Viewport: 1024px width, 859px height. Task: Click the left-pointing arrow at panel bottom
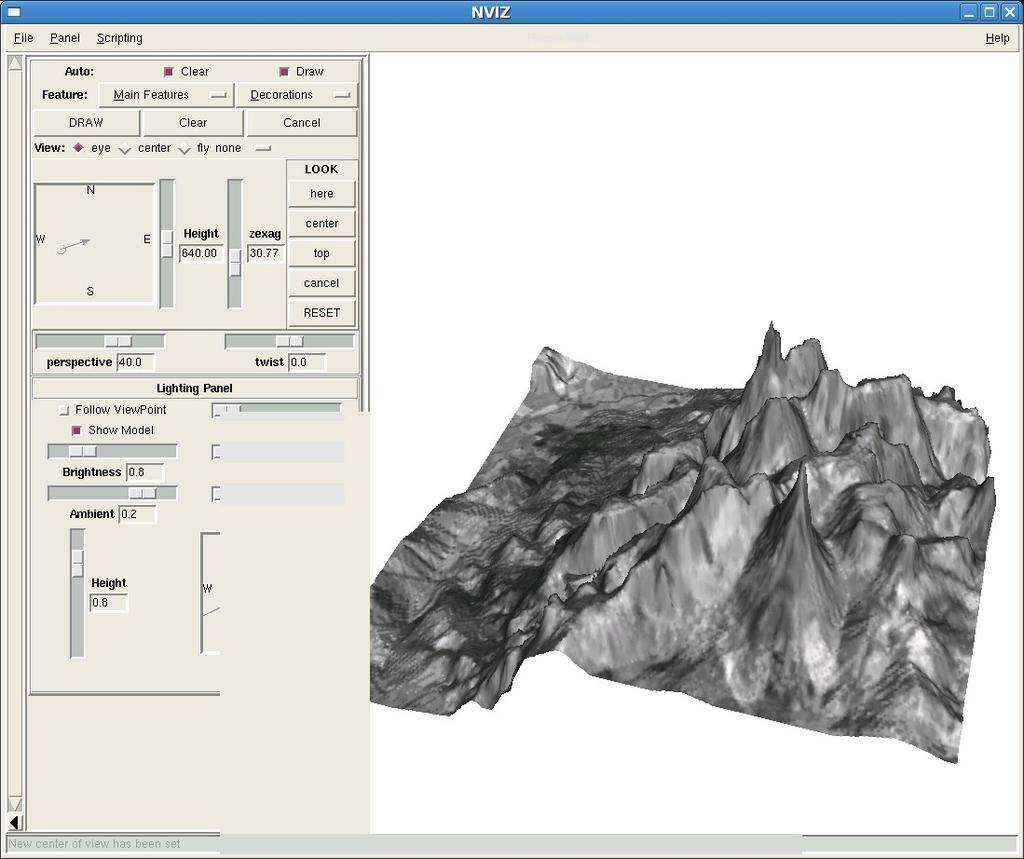coord(15,822)
